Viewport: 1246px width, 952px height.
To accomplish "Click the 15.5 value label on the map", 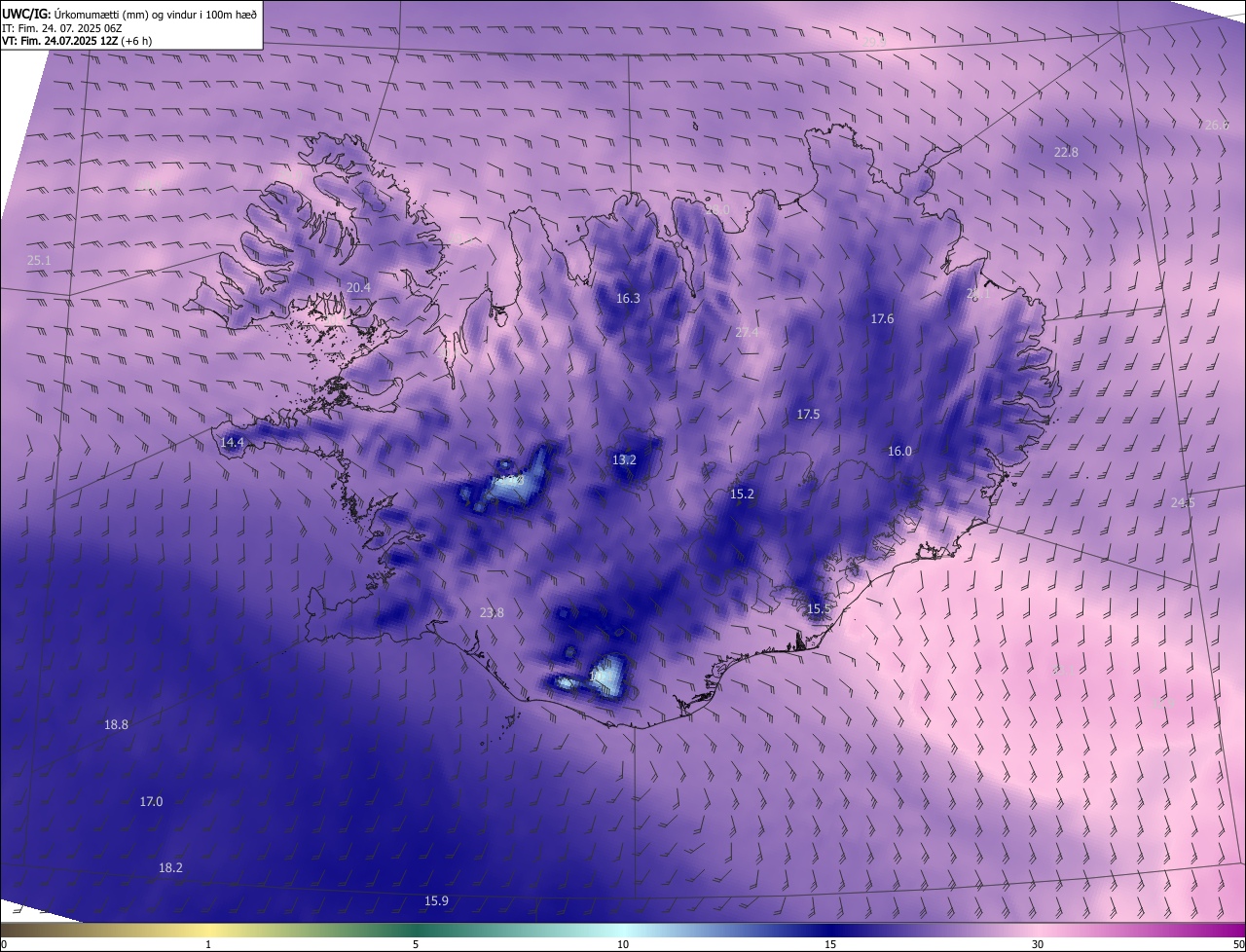I will coord(819,608).
